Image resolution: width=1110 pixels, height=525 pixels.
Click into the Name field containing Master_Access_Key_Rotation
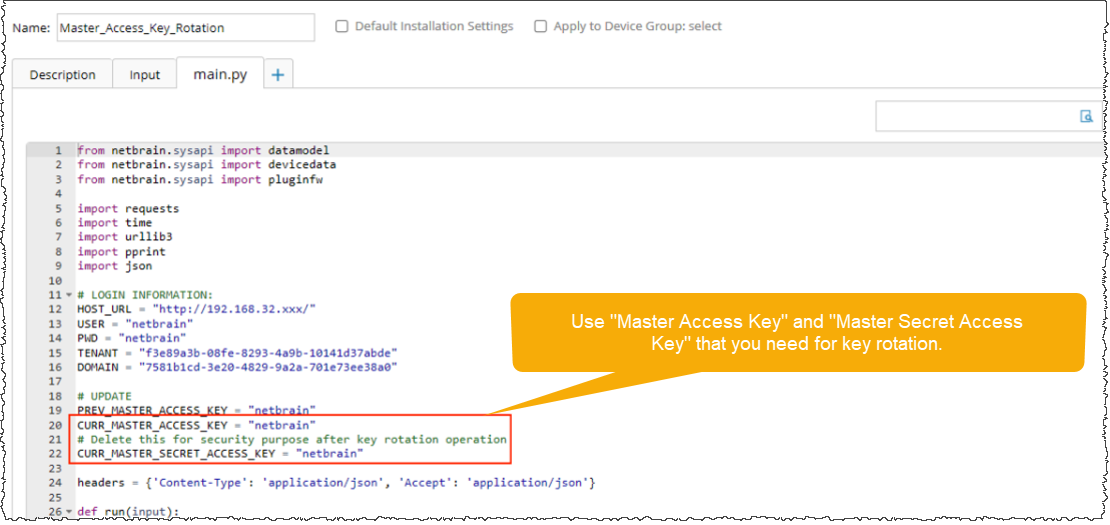tap(185, 28)
